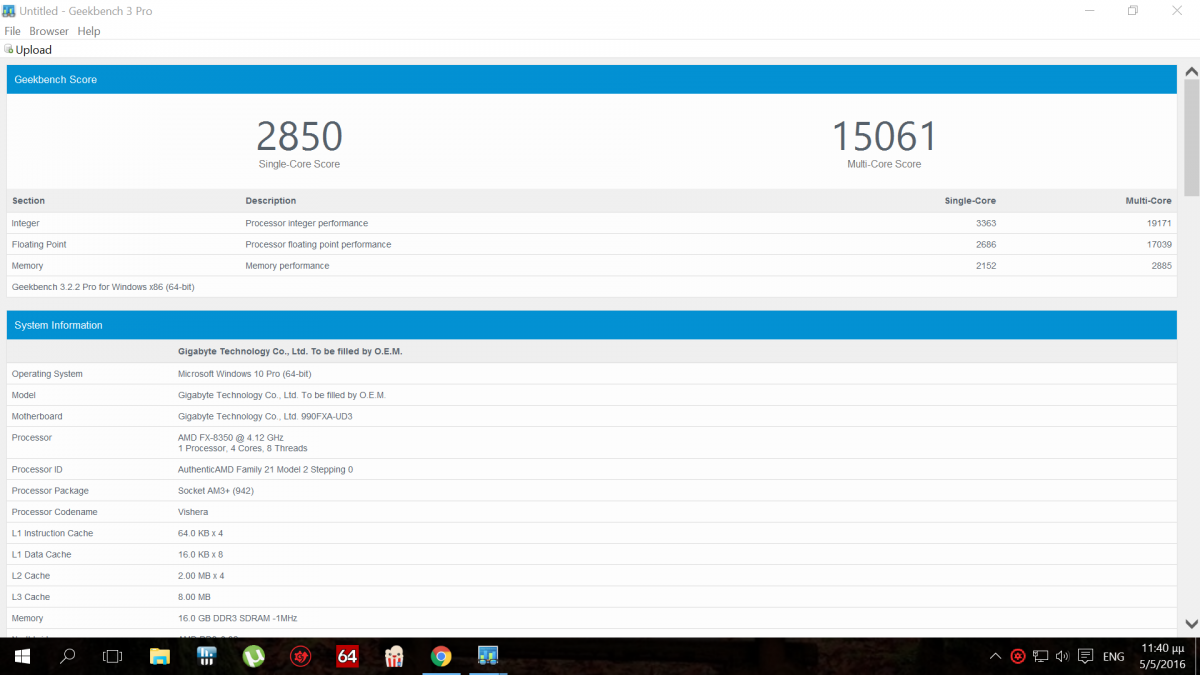Select the Integer section row label
This screenshot has width=1200, height=675.
click(x=26, y=223)
